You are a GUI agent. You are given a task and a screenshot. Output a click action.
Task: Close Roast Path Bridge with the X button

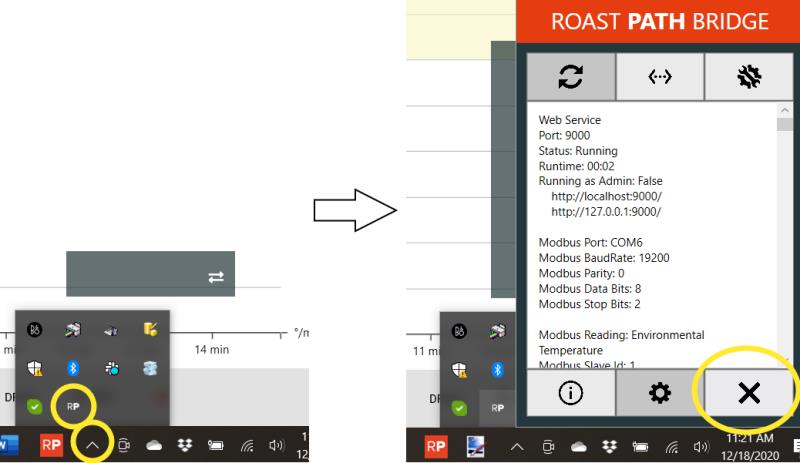coord(748,393)
